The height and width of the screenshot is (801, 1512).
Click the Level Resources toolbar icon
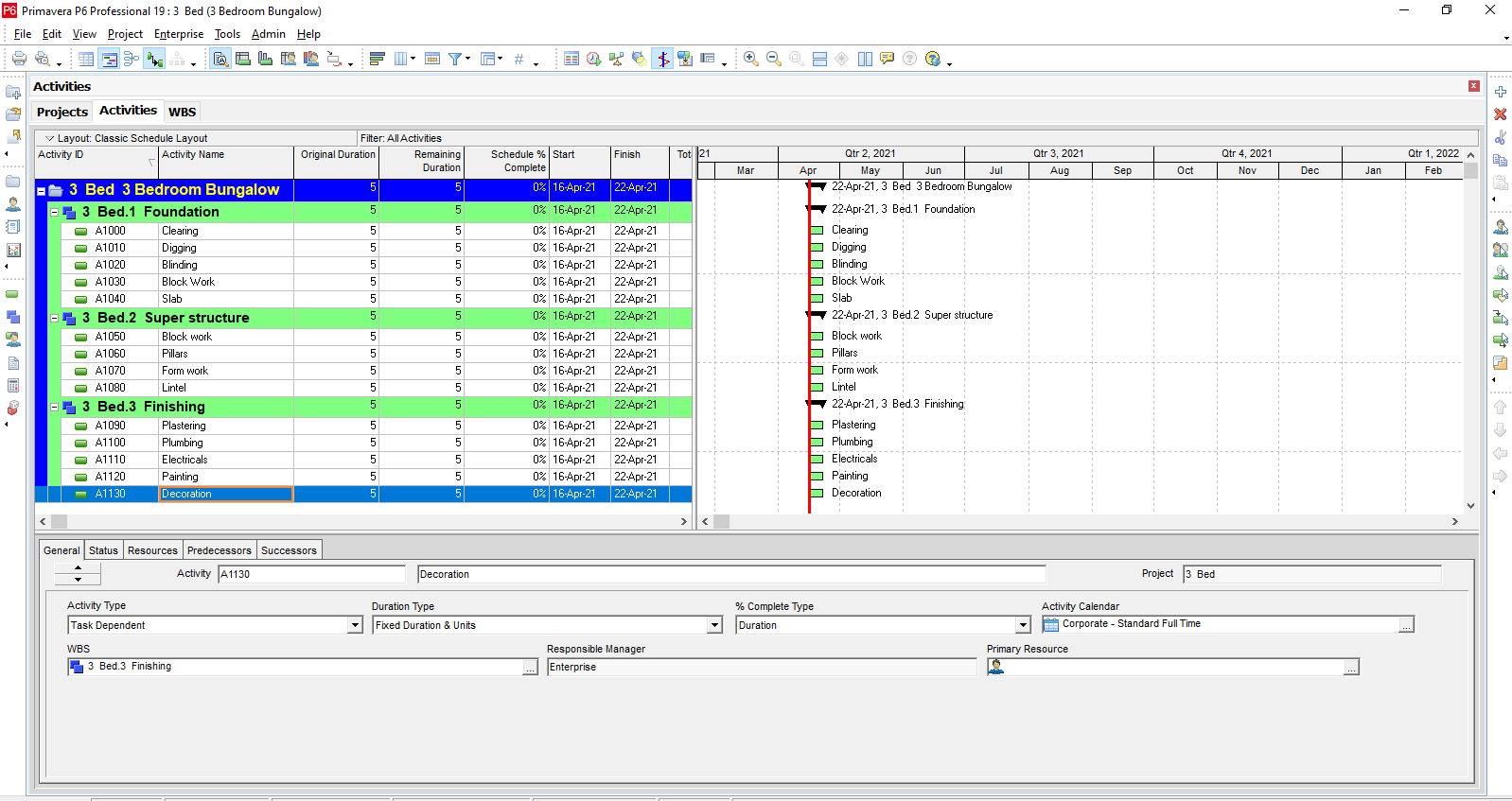617,59
